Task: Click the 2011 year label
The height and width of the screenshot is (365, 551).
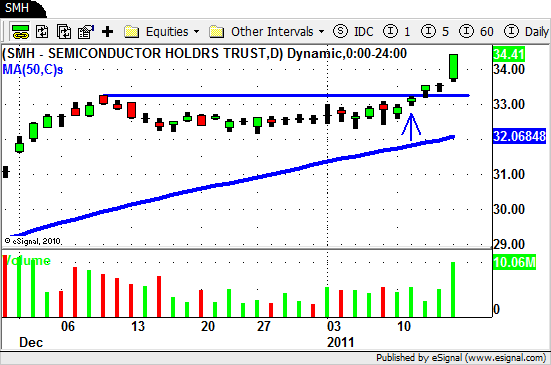Action: click(x=341, y=342)
